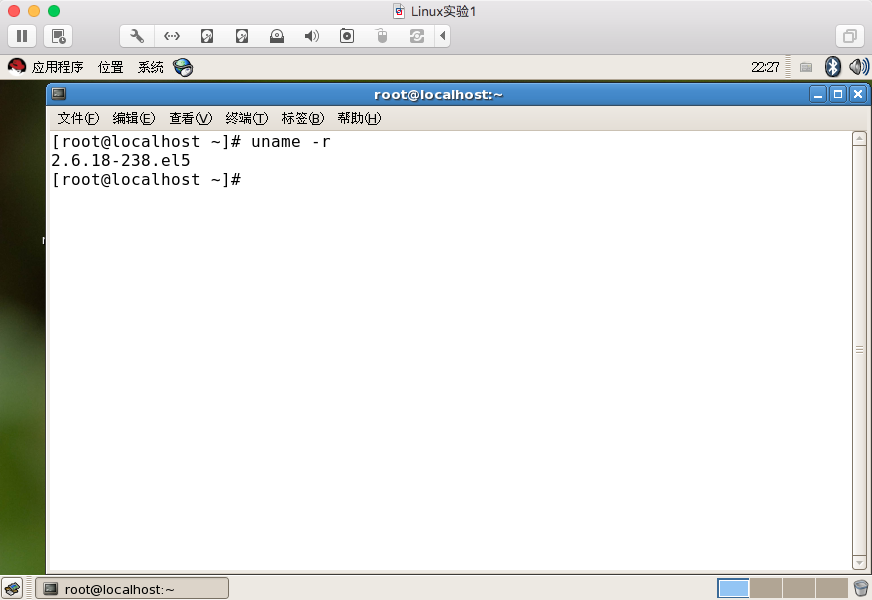Click the first hard disk icon
The image size is (872, 600).
tap(207, 36)
